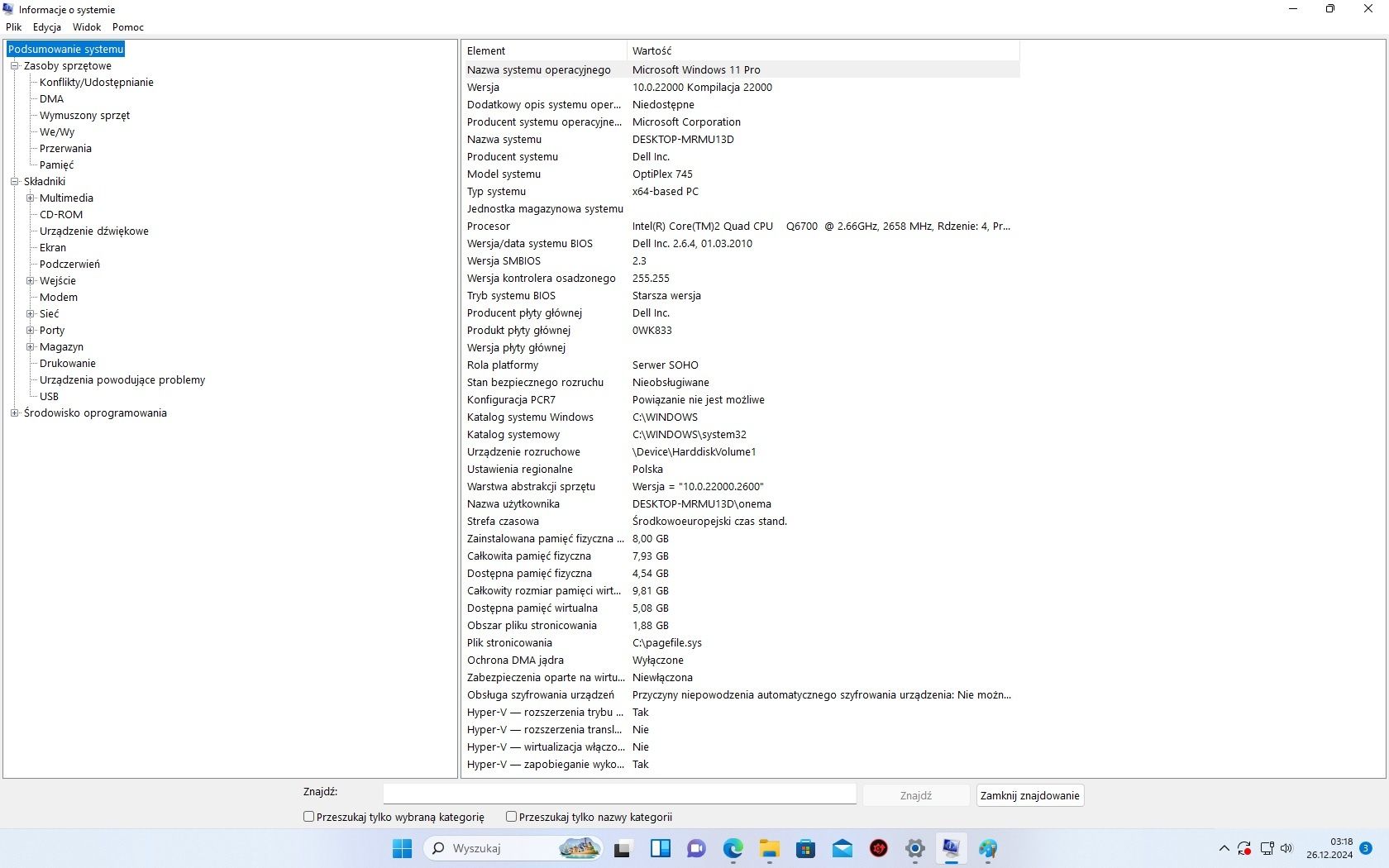Select Podsumowanie systemu tree item
The height and width of the screenshot is (868, 1389).
pos(65,49)
